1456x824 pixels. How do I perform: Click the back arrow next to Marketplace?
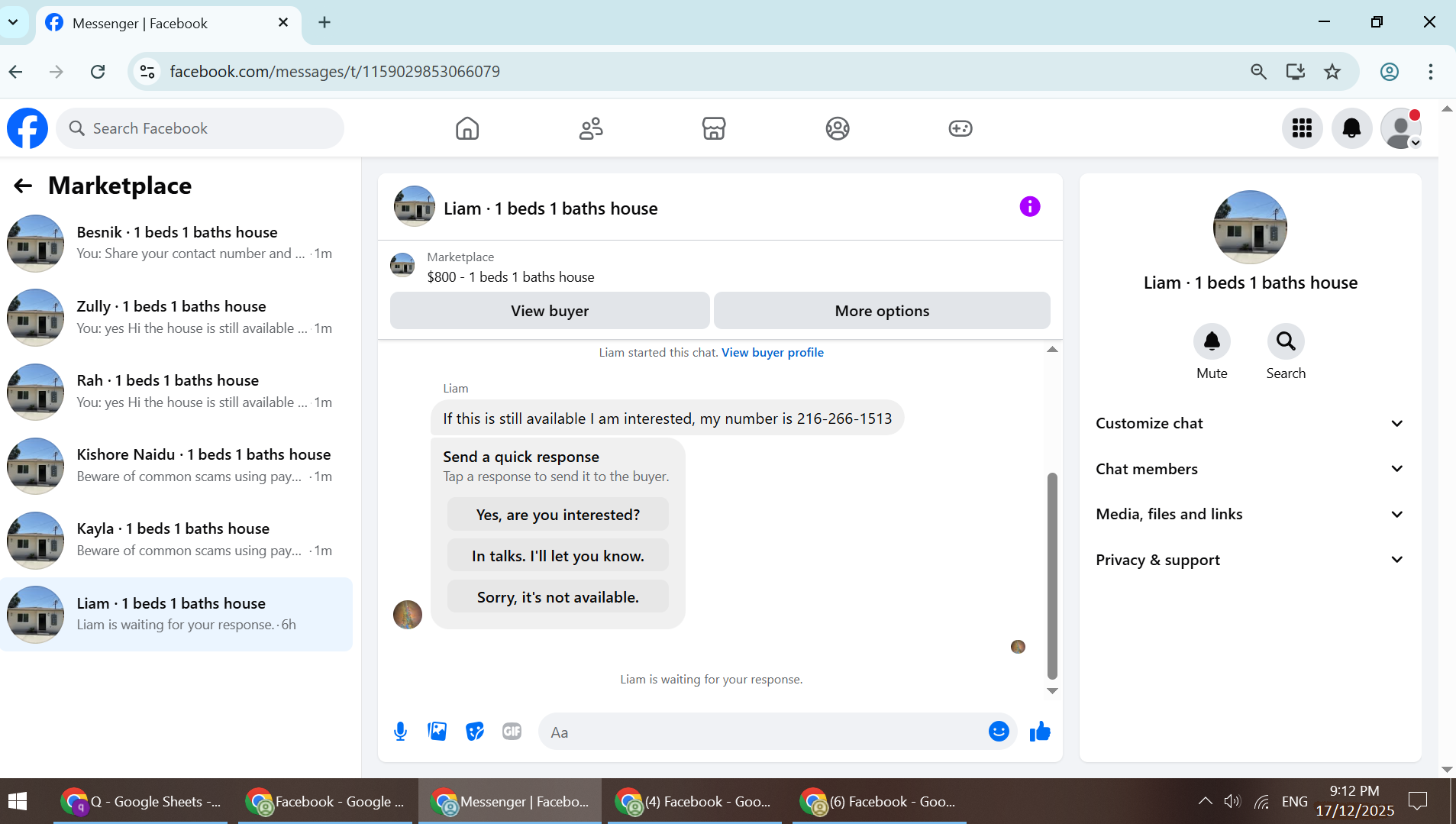[x=23, y=186]
